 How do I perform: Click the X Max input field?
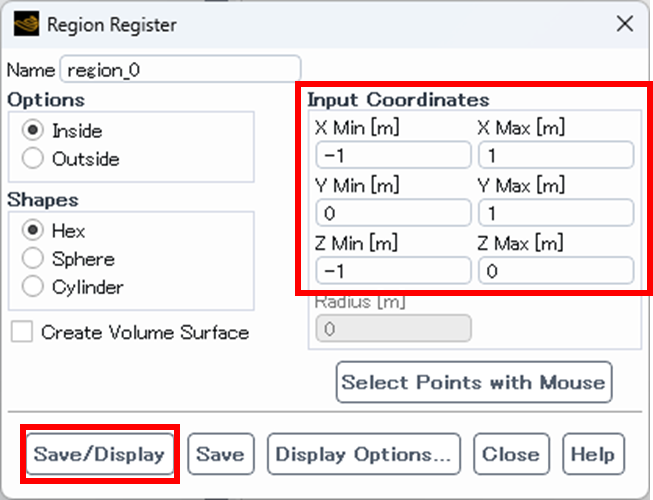coord(556,155)
